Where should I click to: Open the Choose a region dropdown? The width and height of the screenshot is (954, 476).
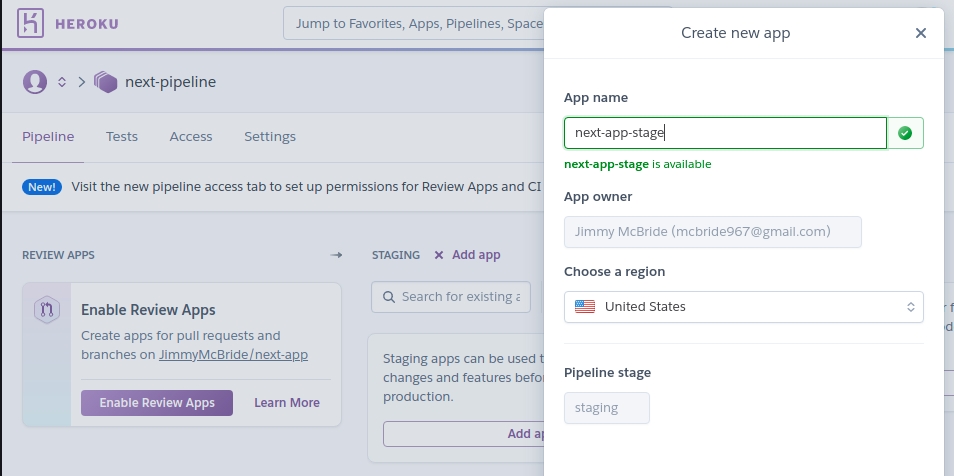[x=743, y=307]
